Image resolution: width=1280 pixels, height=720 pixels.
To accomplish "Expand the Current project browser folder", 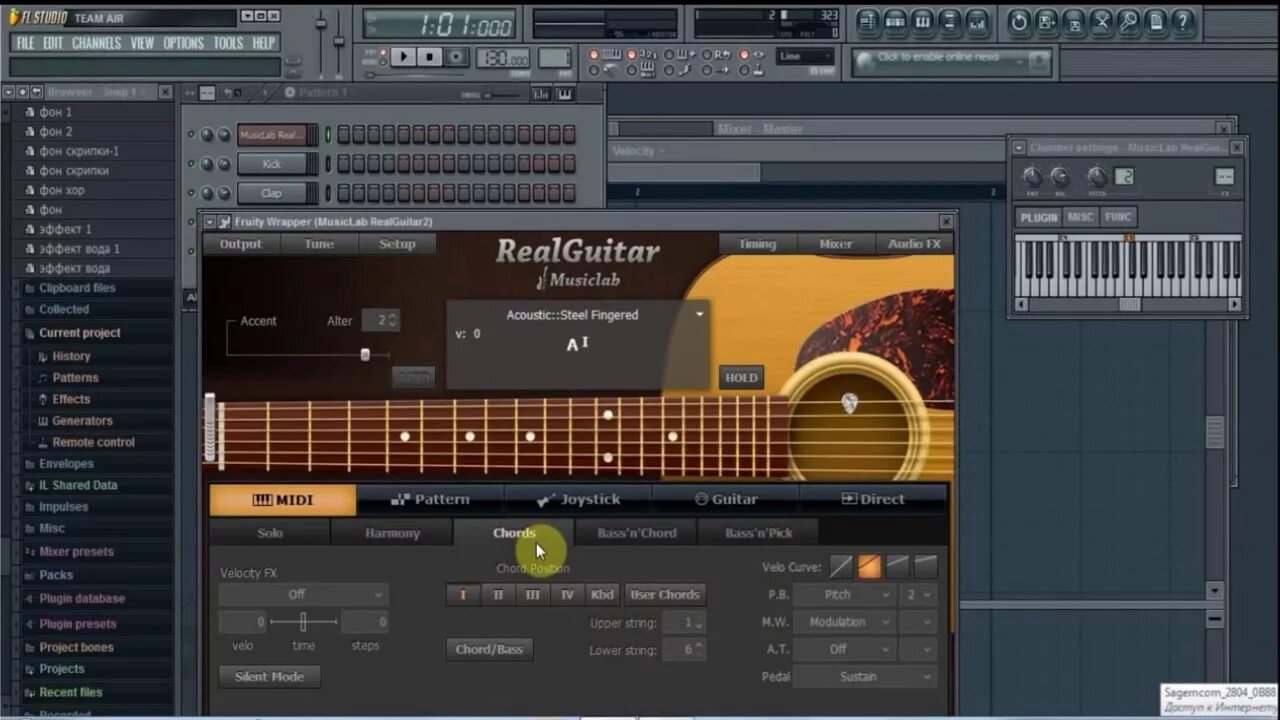I will click(79, 333).
